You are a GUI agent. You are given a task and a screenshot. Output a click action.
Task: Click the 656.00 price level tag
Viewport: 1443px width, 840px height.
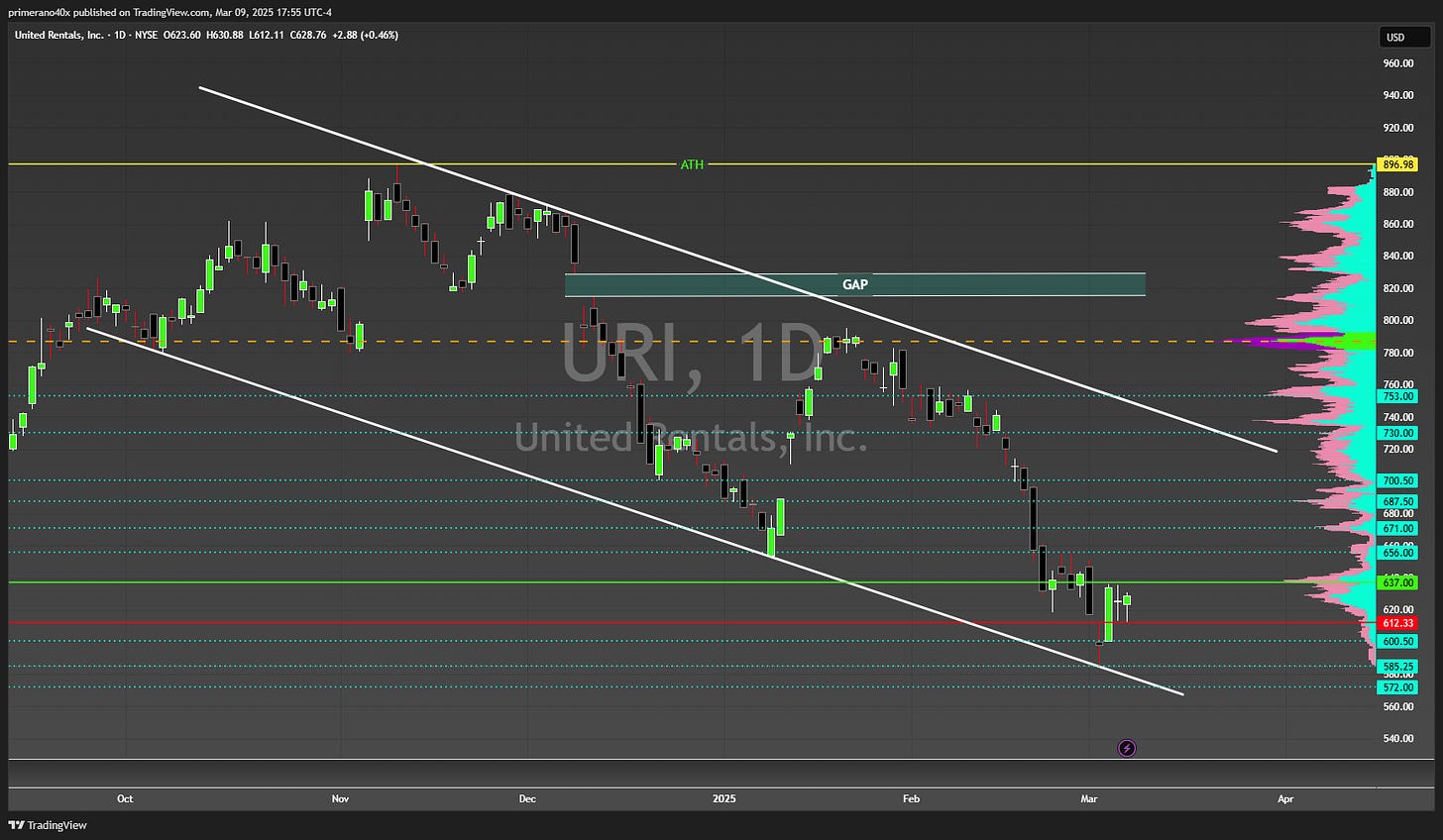click(x=1397, y=552)
